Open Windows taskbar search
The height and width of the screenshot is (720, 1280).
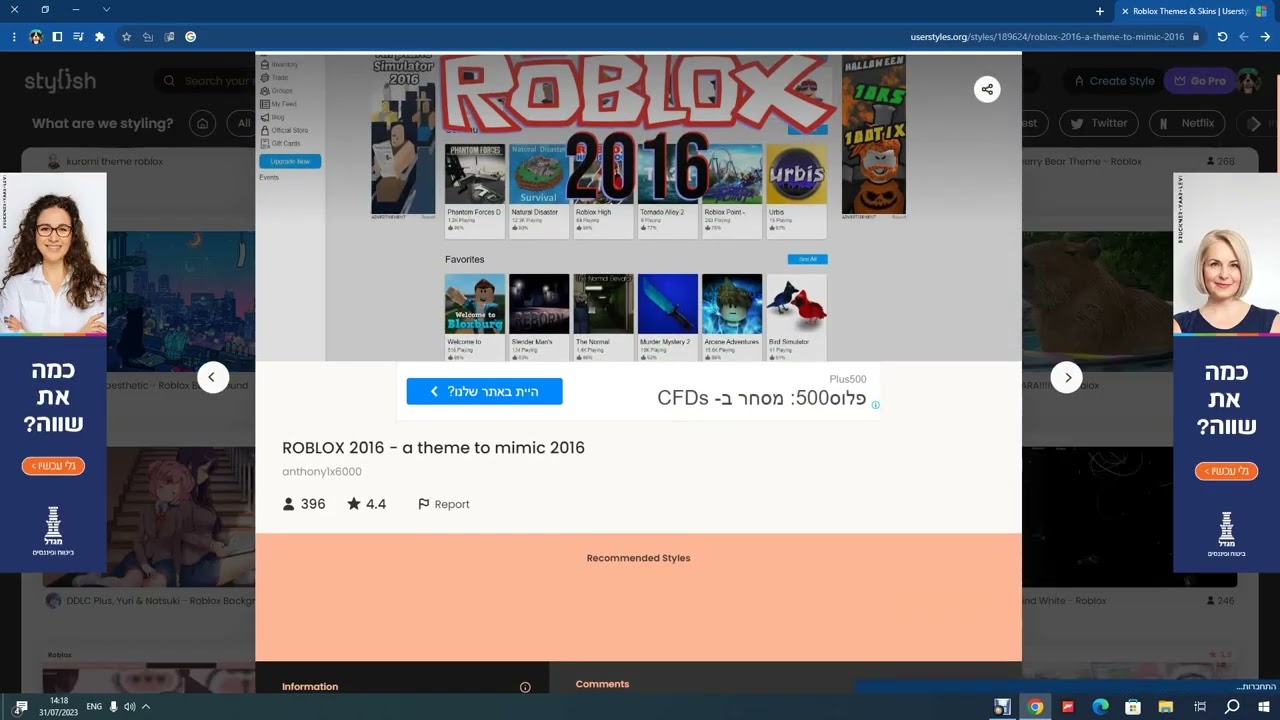(1232, 707)
